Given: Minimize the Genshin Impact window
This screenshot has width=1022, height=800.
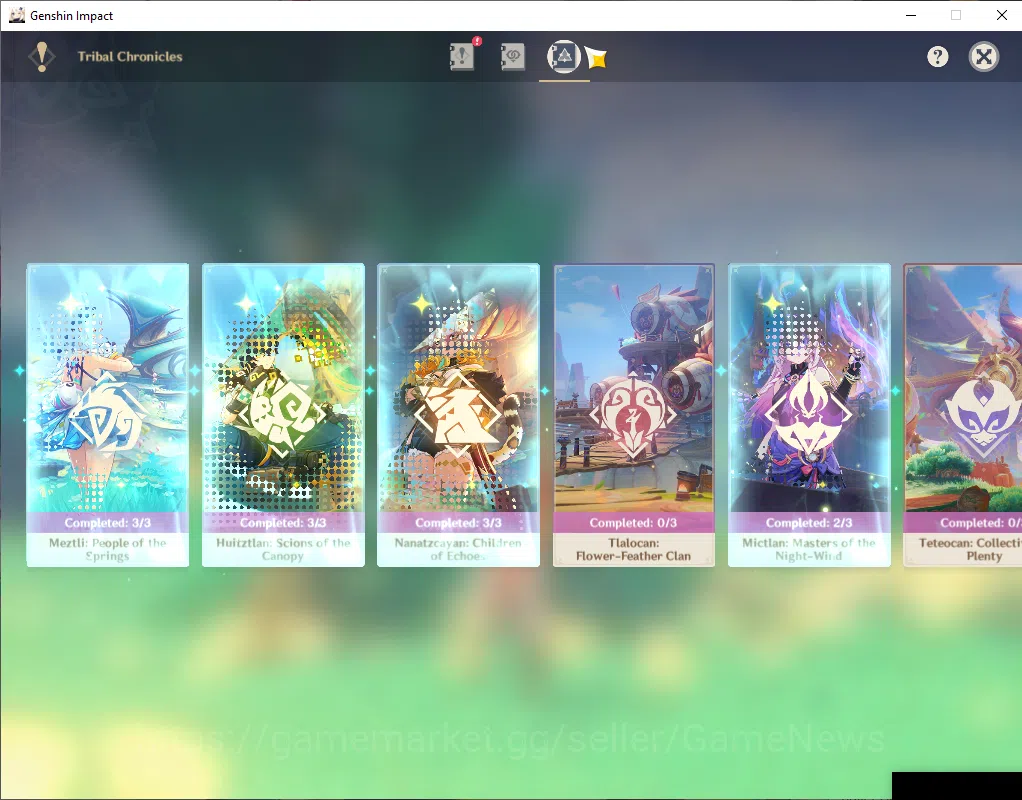Looking at the screenshot, I should (x=911, y=15).
